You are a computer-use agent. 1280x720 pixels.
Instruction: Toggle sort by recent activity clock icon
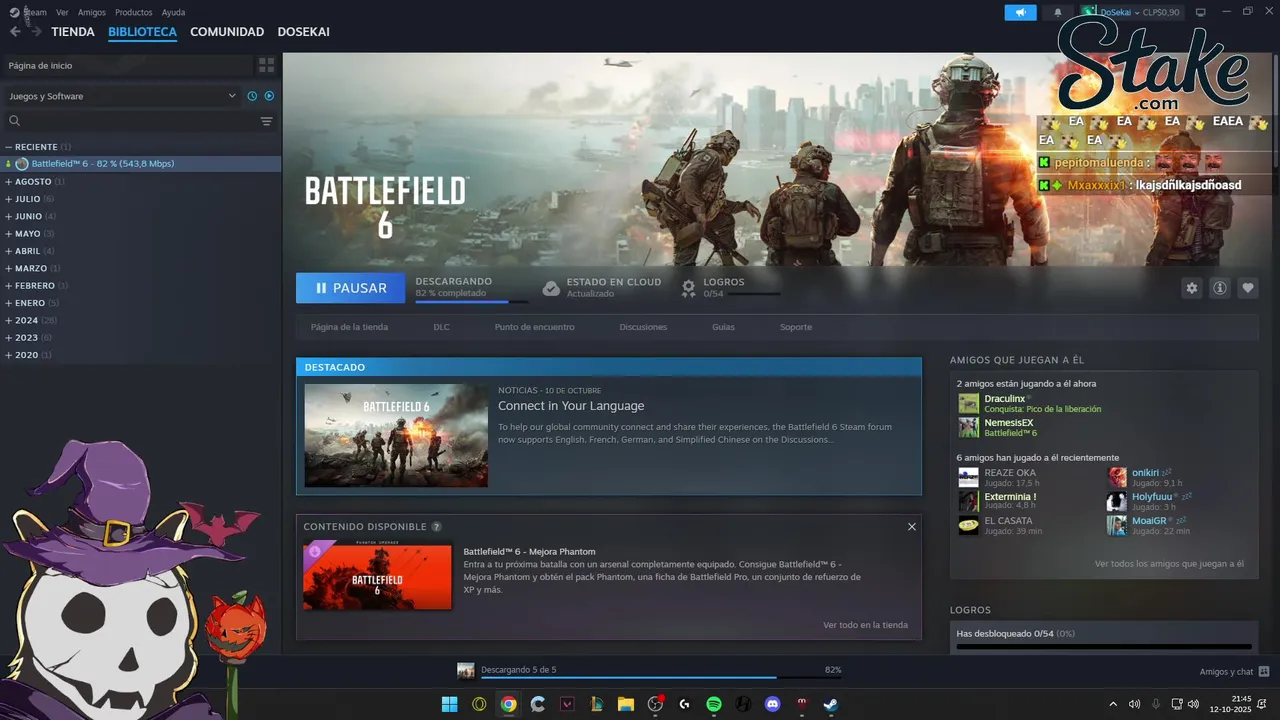(252, 96)
